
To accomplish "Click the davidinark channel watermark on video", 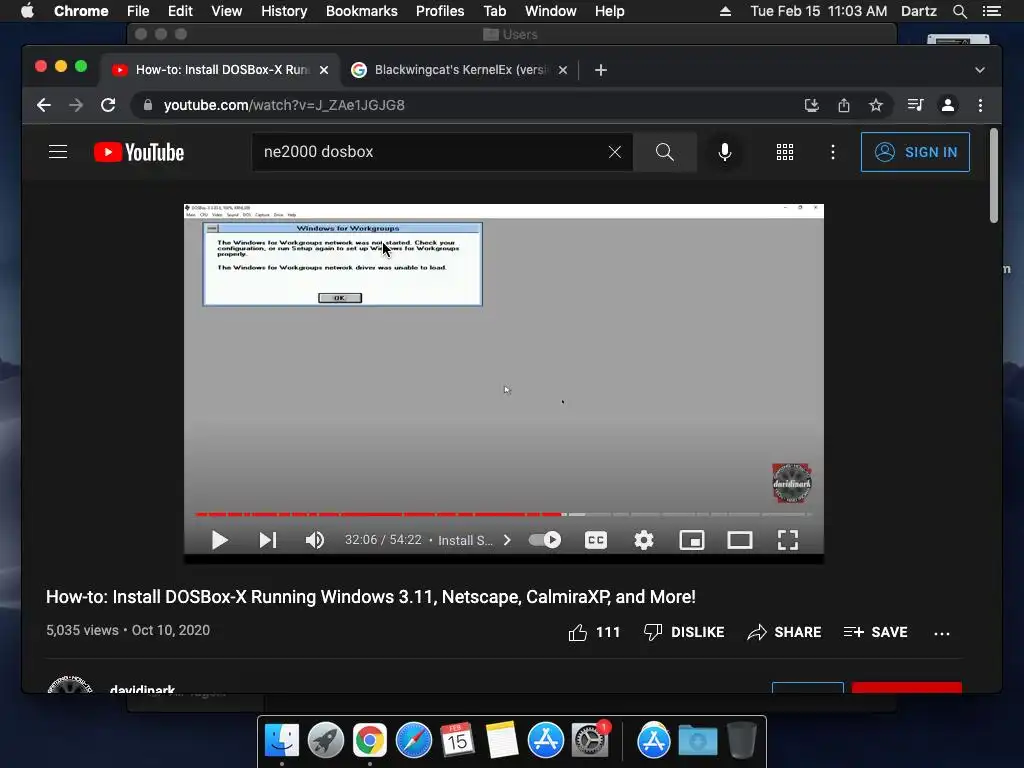I will click(x=792, y=483).
